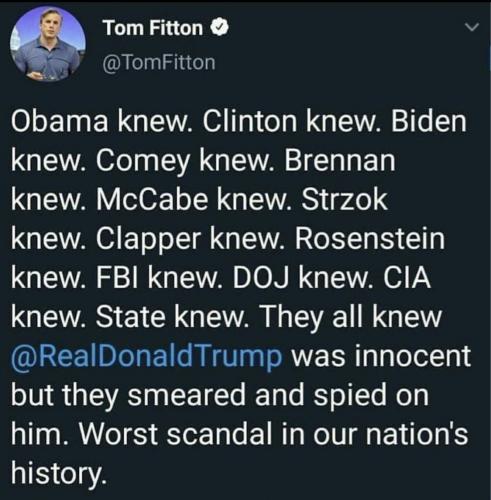Open Tom Fitton's profile avatar
The width and height of the screenshot is (491, 500).
48,44
